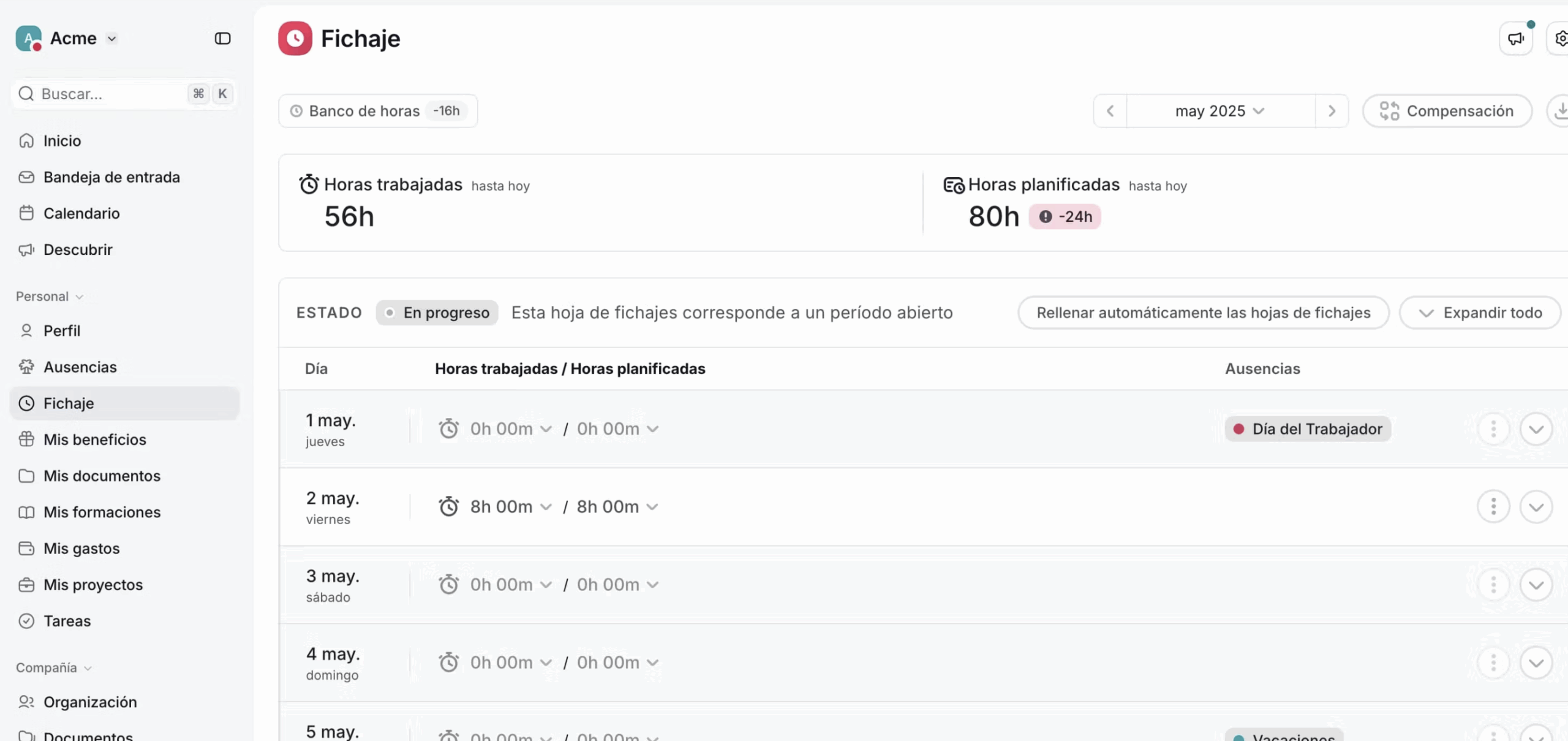Image resolution: width=1568 pixels, height=741 pixels.
Task: Open Ausencias in the sidebar
Action: click(80, 367)
